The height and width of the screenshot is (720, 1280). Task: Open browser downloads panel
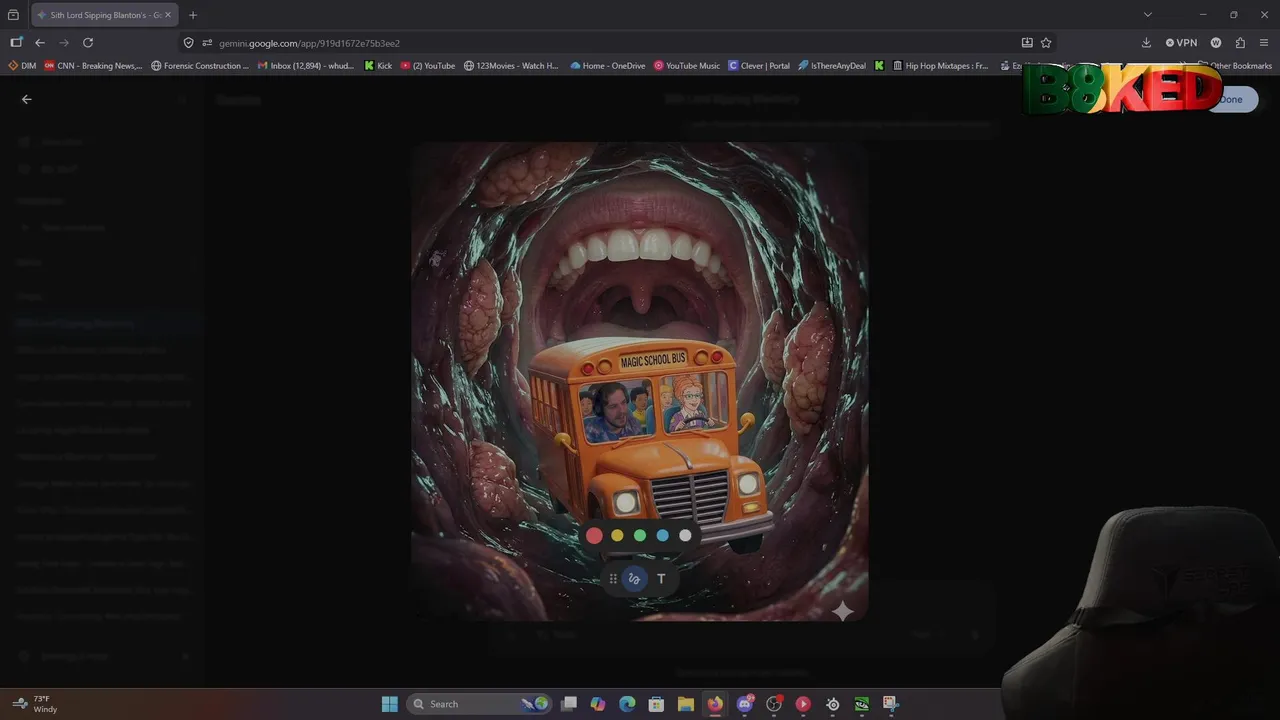coord(1146,43)
